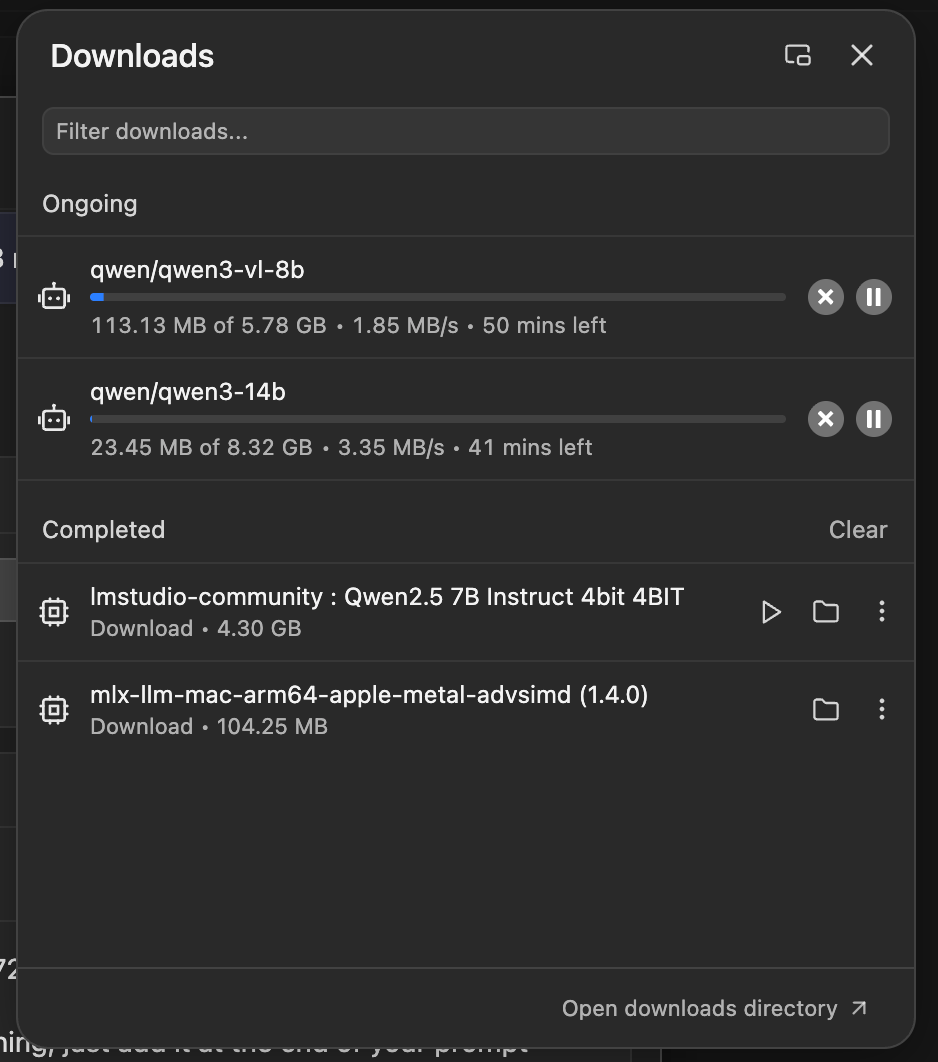Cancel the qwen3-vl-8b download
Viewport: 938px width, 1062px height.
pyautogui.click(x=825, y=297)
